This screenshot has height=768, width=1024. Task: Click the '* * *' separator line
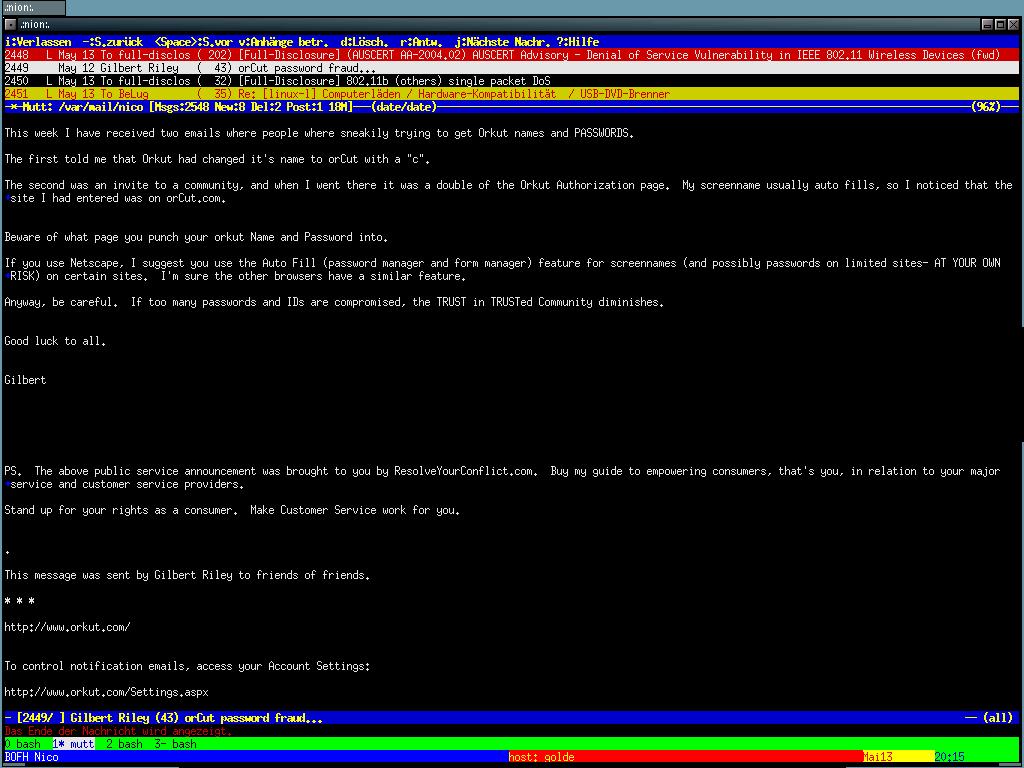20,601
